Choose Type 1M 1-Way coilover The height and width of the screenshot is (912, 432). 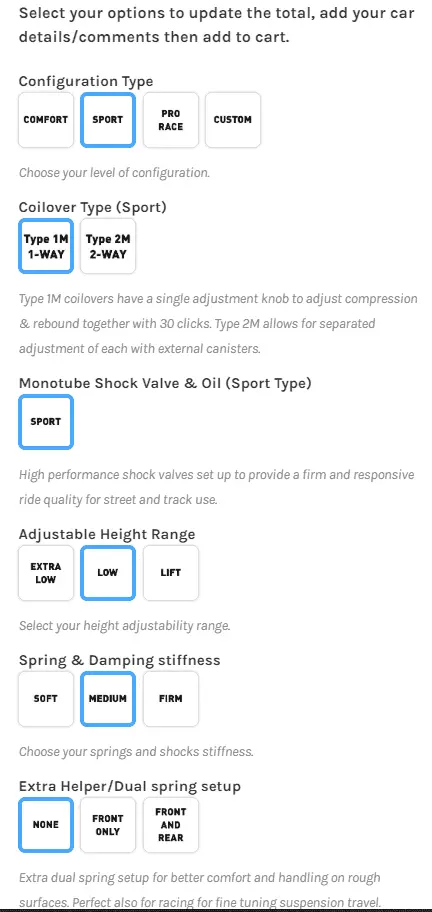tap(45, 246)
